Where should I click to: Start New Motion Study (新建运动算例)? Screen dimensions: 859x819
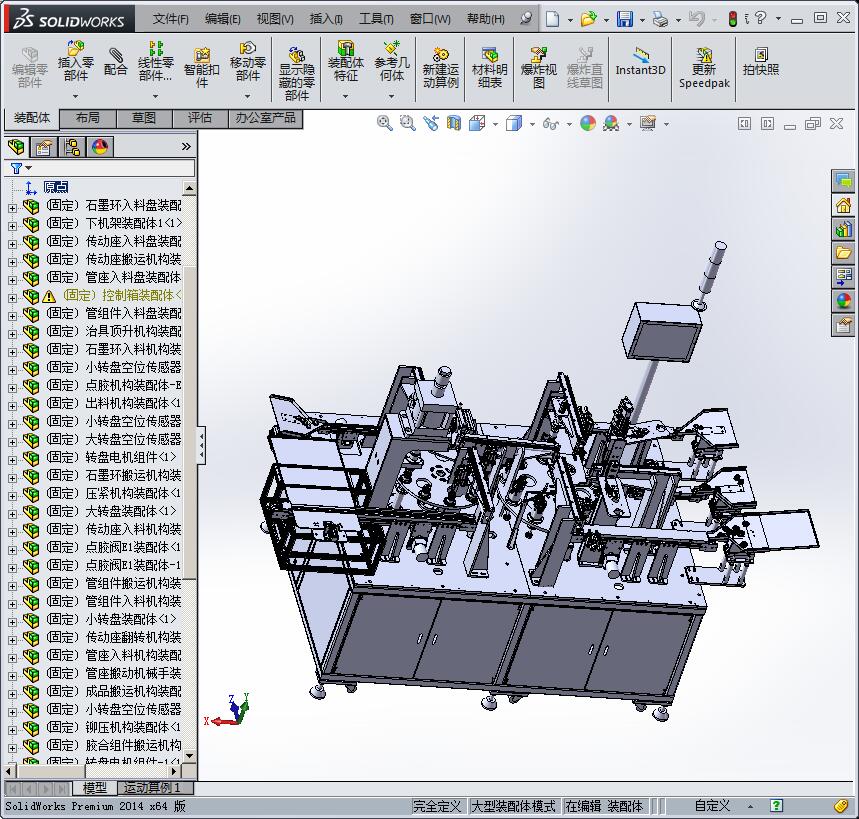[440, 67]
